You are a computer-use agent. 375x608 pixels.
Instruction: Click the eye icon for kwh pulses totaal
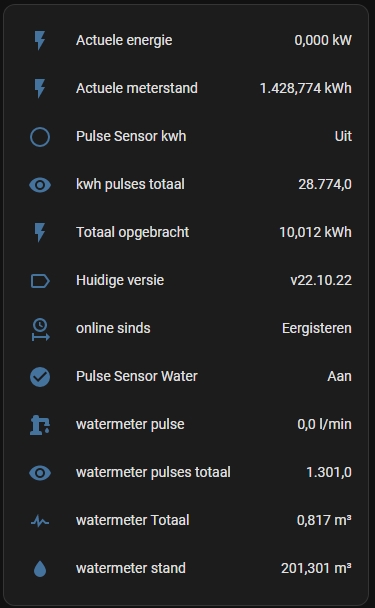(40, 185)
